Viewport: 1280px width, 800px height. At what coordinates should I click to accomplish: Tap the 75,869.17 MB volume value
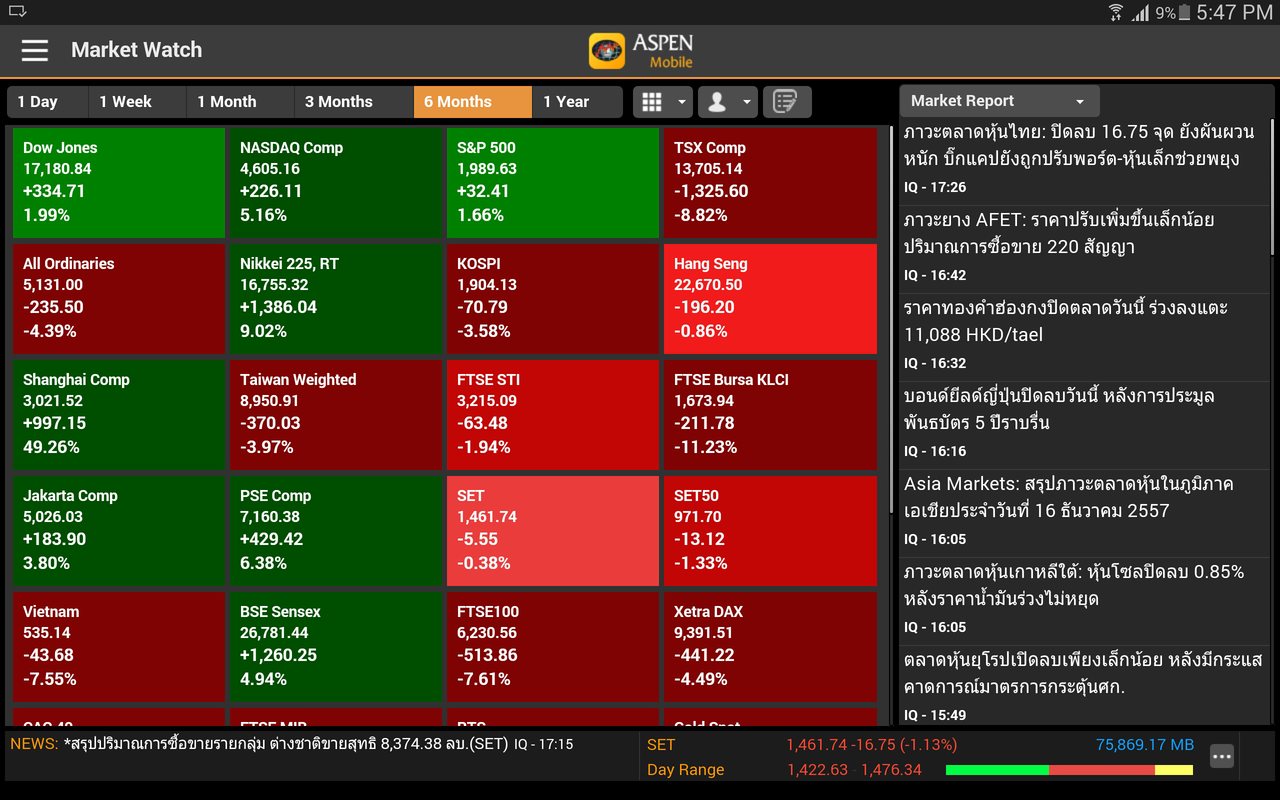coord(1145,745)
